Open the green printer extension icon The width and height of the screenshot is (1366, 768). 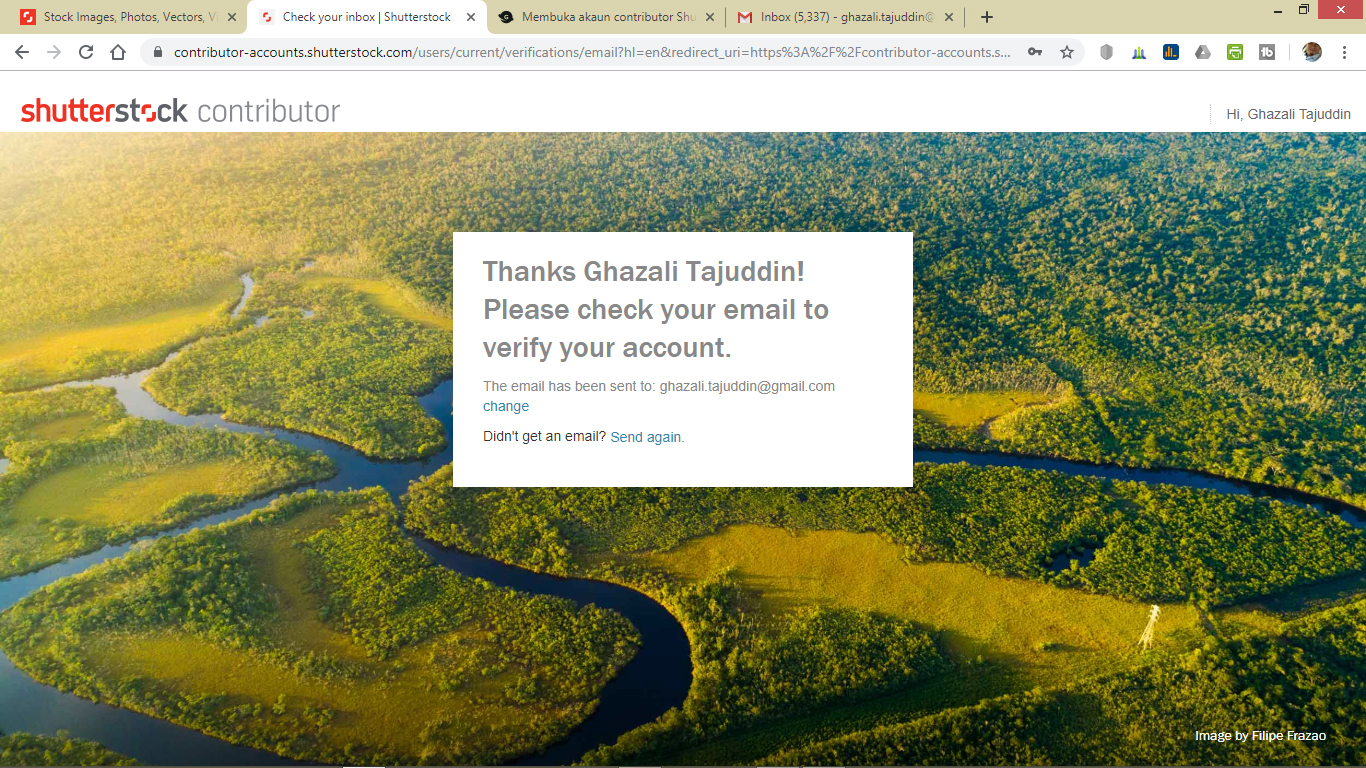[x=1235, y=52]
